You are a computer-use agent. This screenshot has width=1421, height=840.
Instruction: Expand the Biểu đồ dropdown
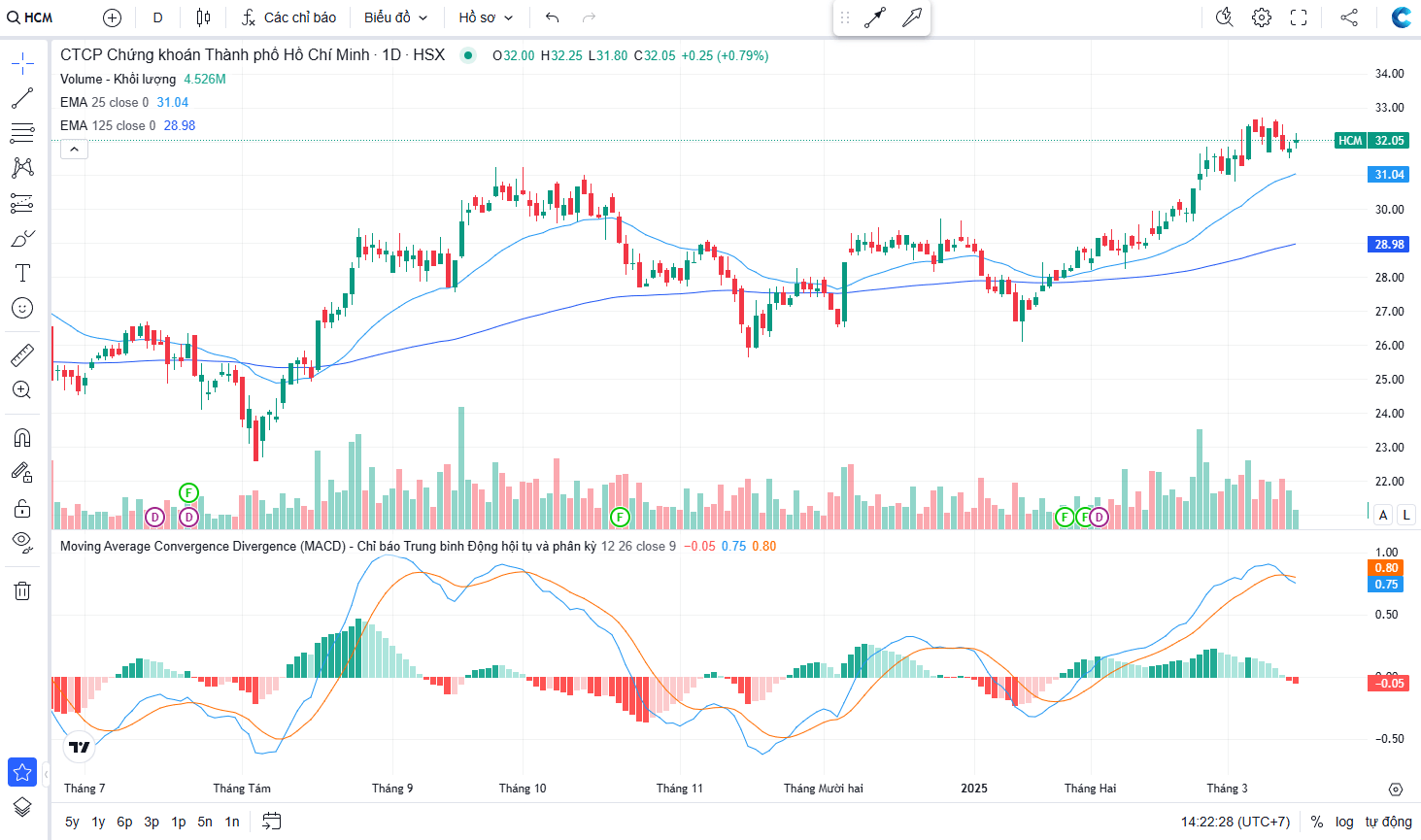(x=395, y=17)
